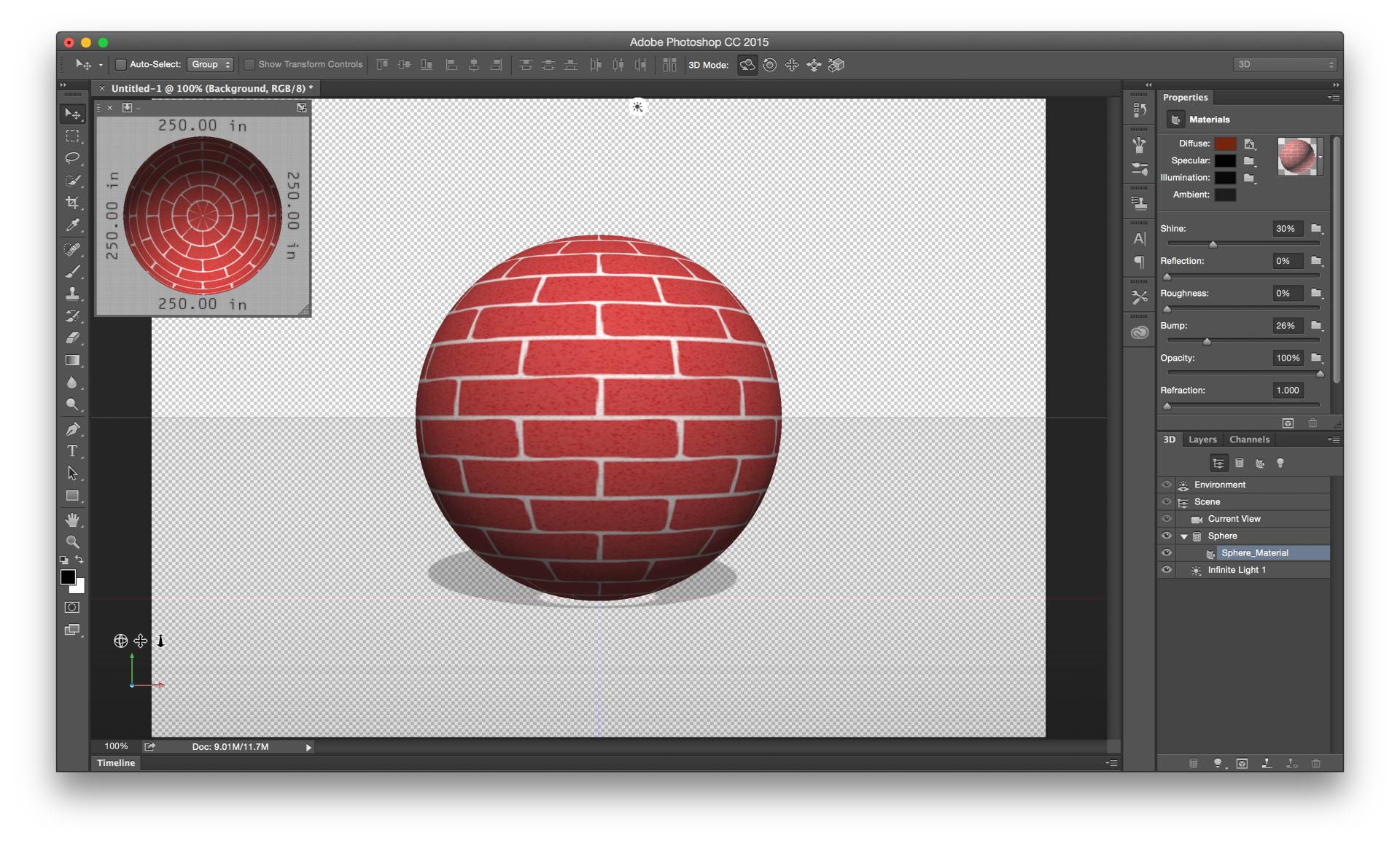Open the Auto-Select Group dropdown
Image resolution: width=1400 pixels, height=849 pixels.
point(211,64)
